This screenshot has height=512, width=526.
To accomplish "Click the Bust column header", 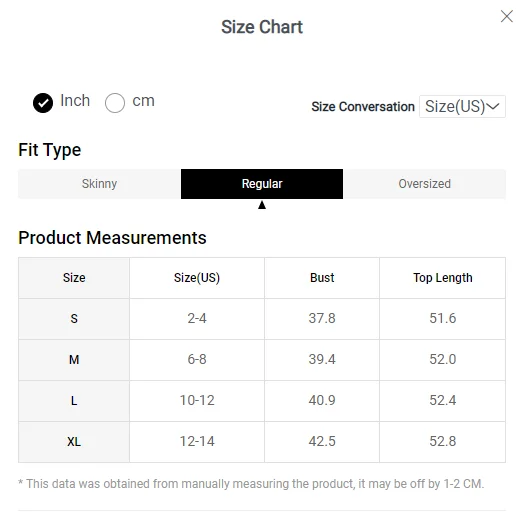I will coord(322,278).
